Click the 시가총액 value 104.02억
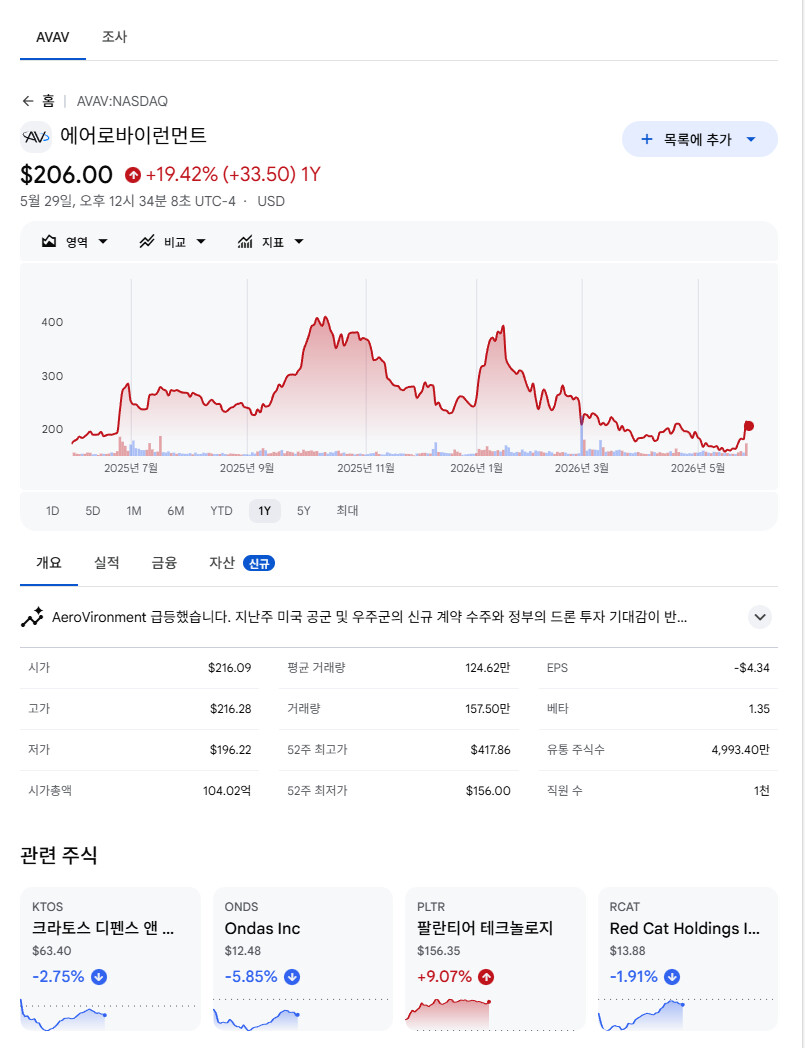 coord(227,791)
